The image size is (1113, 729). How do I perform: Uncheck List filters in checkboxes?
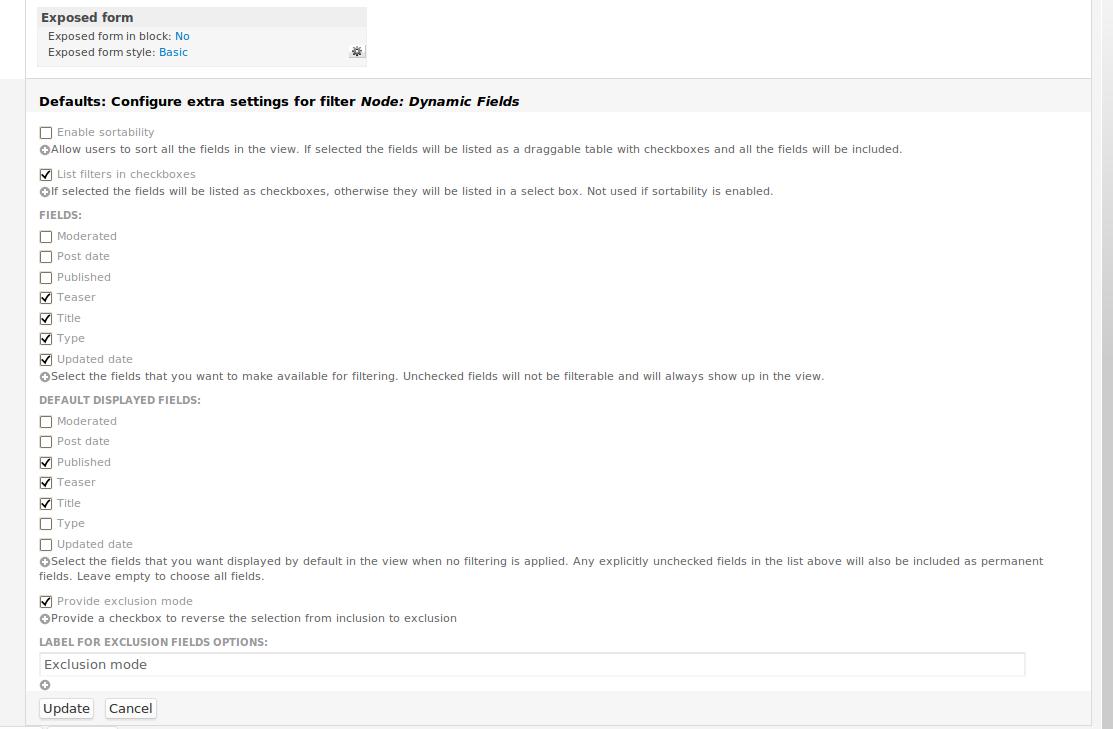[46, 175]
